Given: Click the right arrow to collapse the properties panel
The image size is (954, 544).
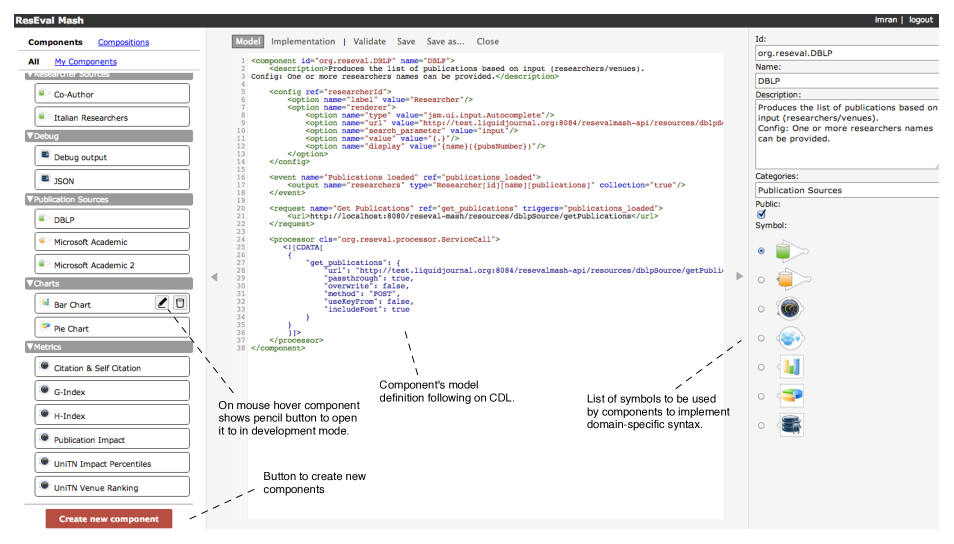Looking at the screenshot, I should [740, 277].
